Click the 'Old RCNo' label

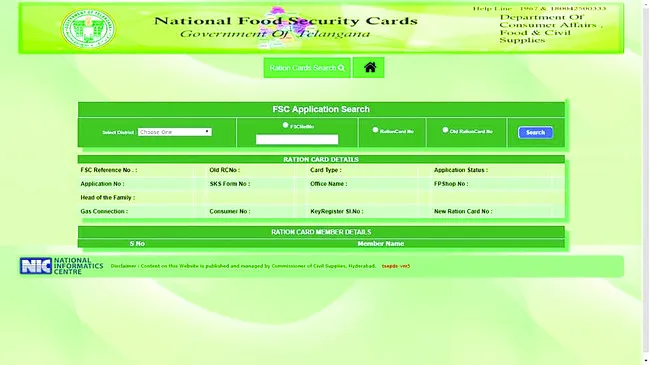tap(224, 170)
